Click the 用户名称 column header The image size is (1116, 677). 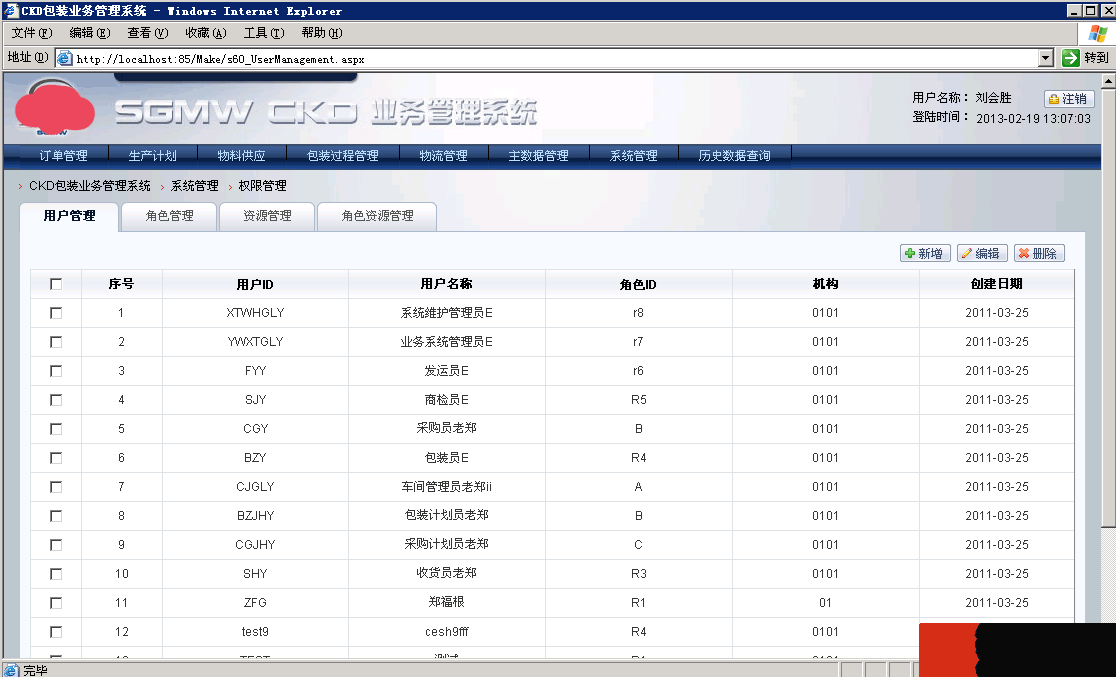pyautogui.click(x=446, y=284)
